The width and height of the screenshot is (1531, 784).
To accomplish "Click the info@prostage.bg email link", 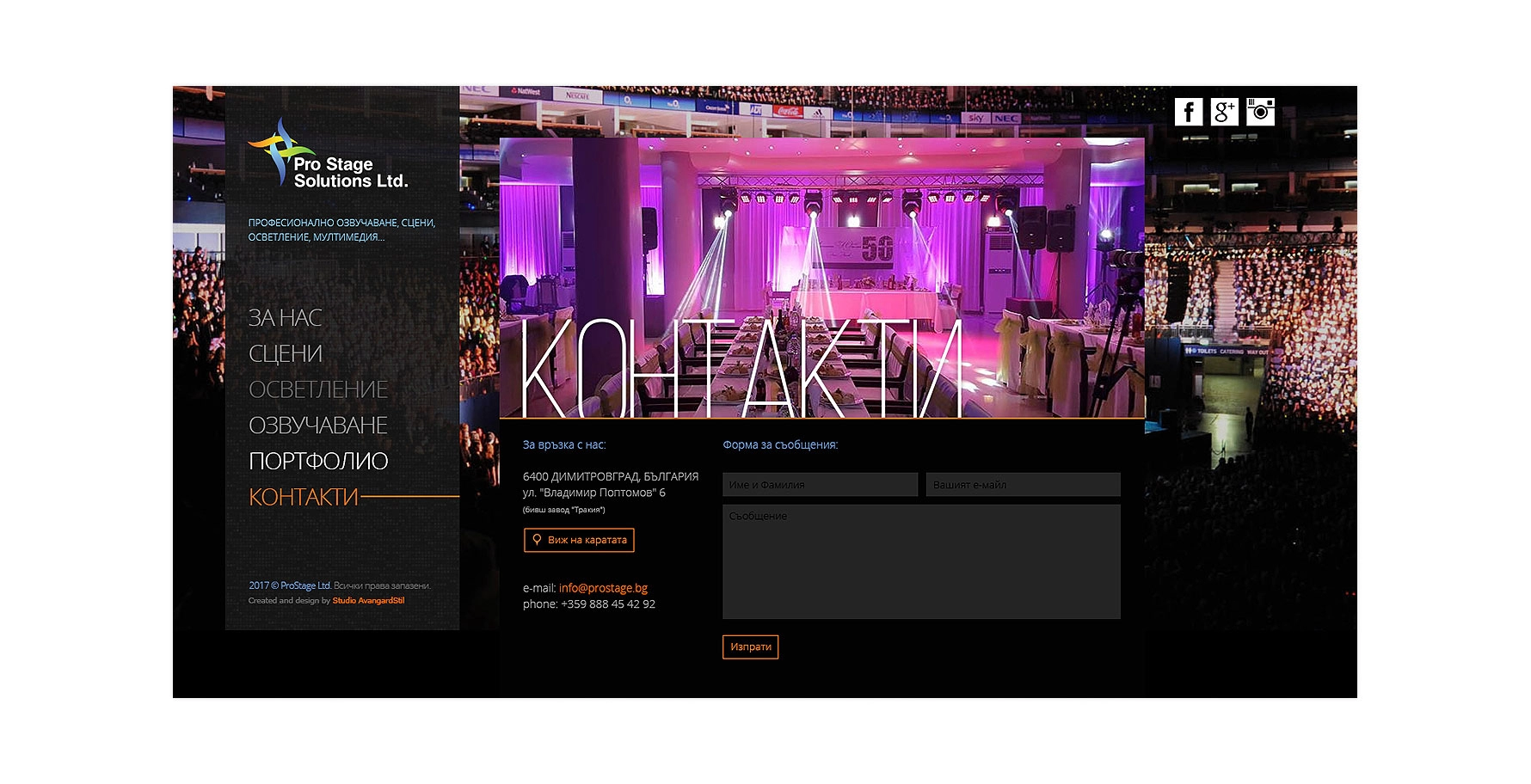I will tap(603, 588).
